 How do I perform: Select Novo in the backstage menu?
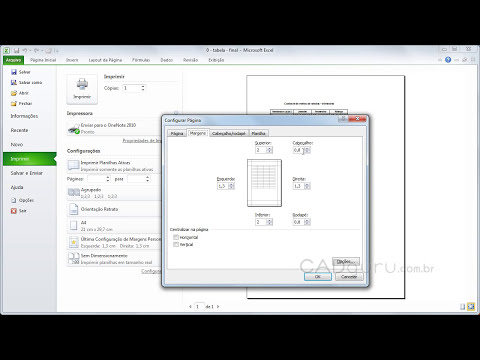point(17,145)
